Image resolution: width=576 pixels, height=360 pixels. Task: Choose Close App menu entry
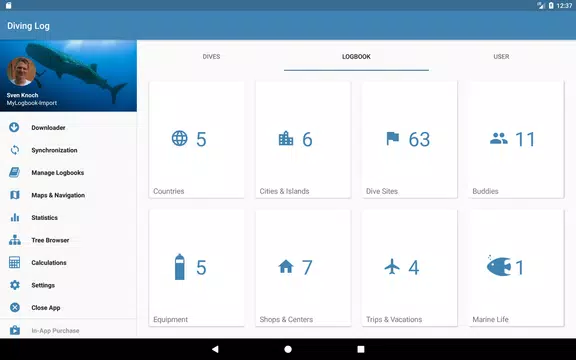pyautogui.click(x=68, y=307)
